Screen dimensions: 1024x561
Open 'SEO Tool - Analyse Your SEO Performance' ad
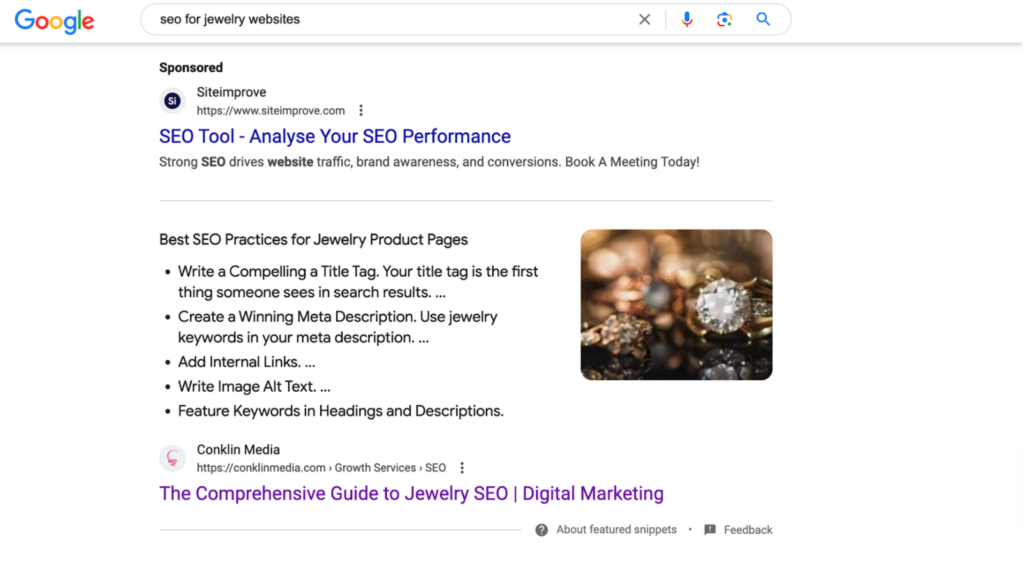click(334, 136)
